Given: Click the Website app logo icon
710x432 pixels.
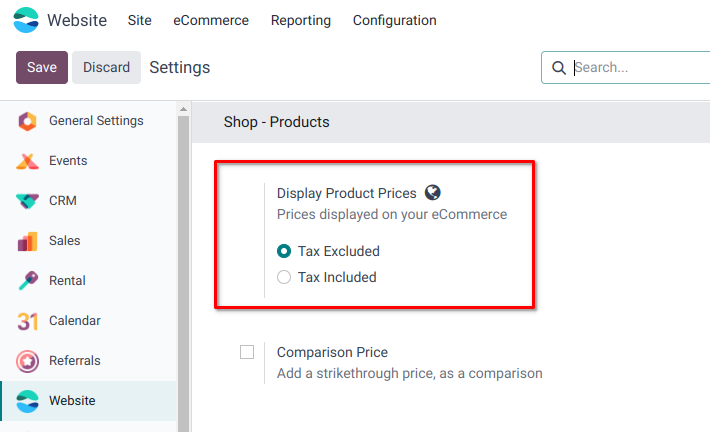Looking at the screenshot, I should click(x=27, y=20).
